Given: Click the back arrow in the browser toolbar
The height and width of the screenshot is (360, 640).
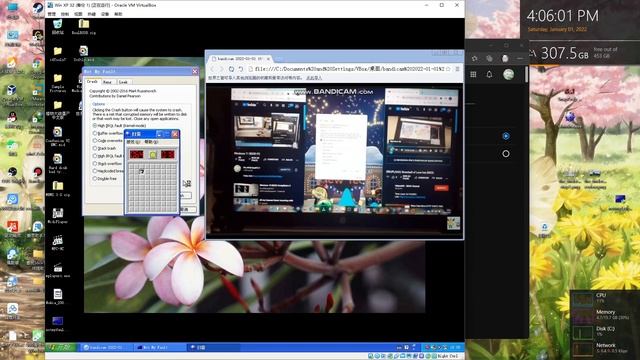Looking at the screenshot, I should click(x=213, y=69).
